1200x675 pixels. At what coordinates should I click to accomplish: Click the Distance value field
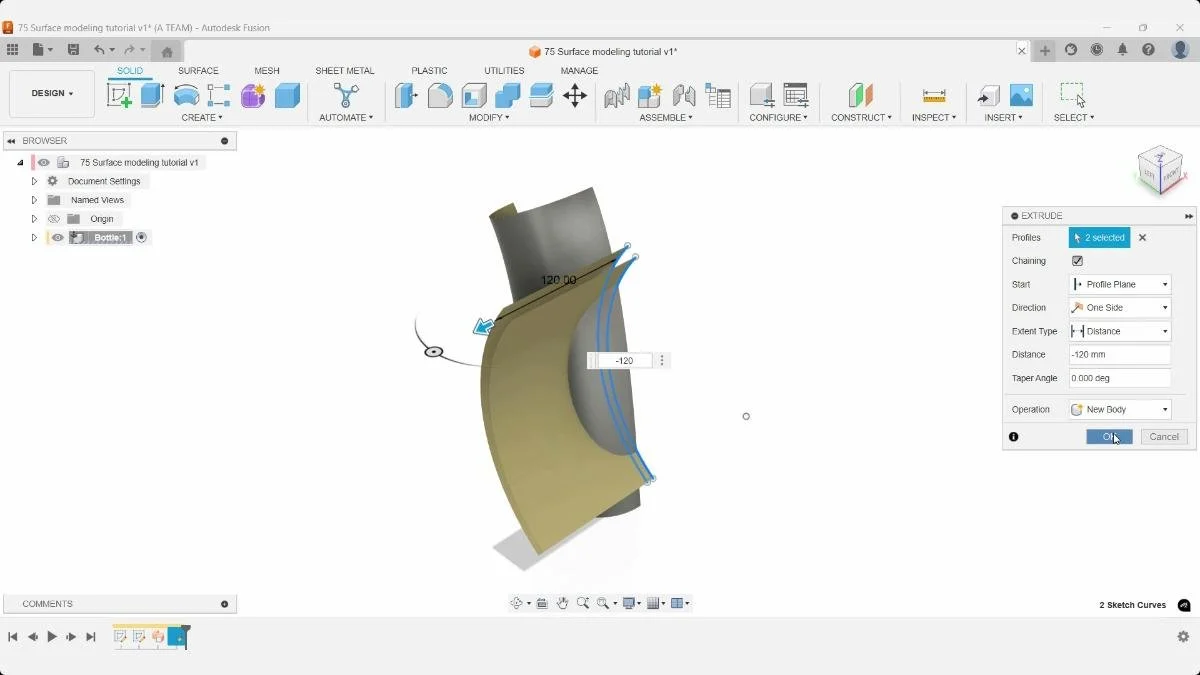coord(1120,355)
